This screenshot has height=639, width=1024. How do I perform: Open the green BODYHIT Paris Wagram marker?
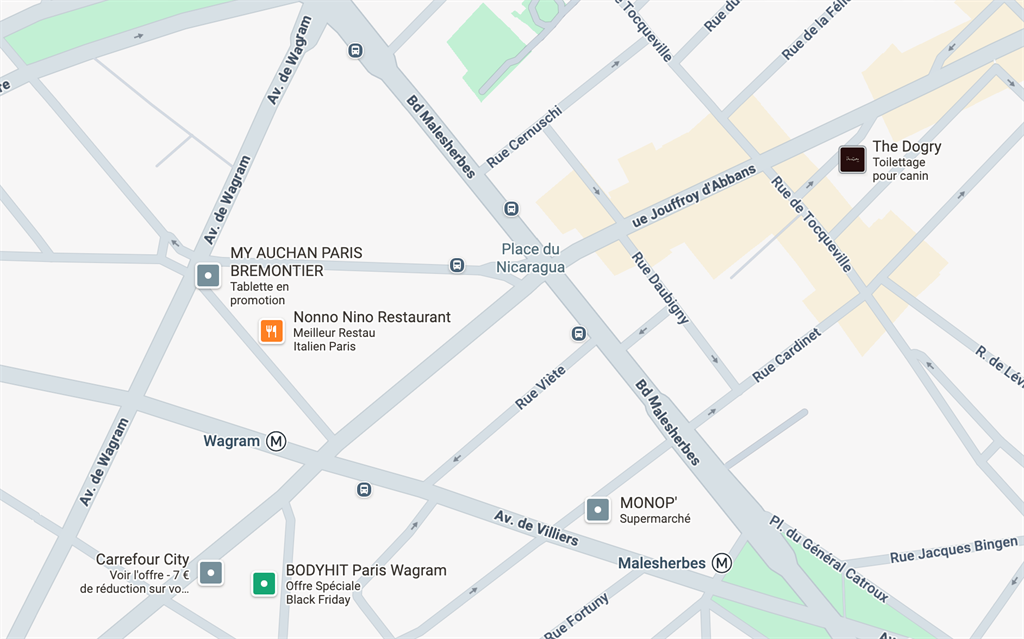tap(264, 583)
